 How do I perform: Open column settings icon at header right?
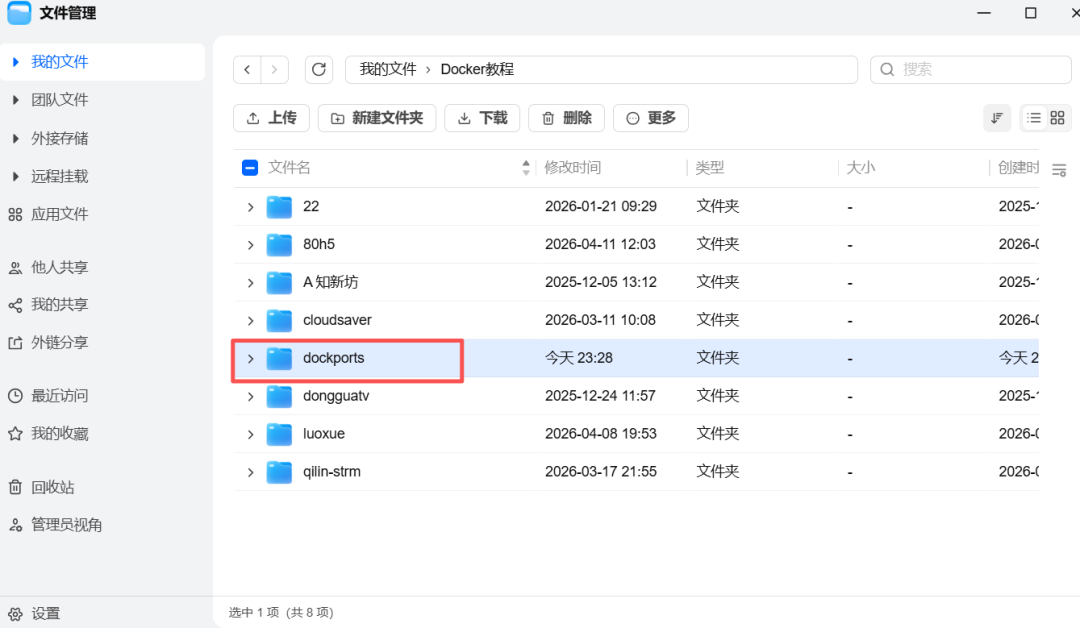coord(1060,170)
